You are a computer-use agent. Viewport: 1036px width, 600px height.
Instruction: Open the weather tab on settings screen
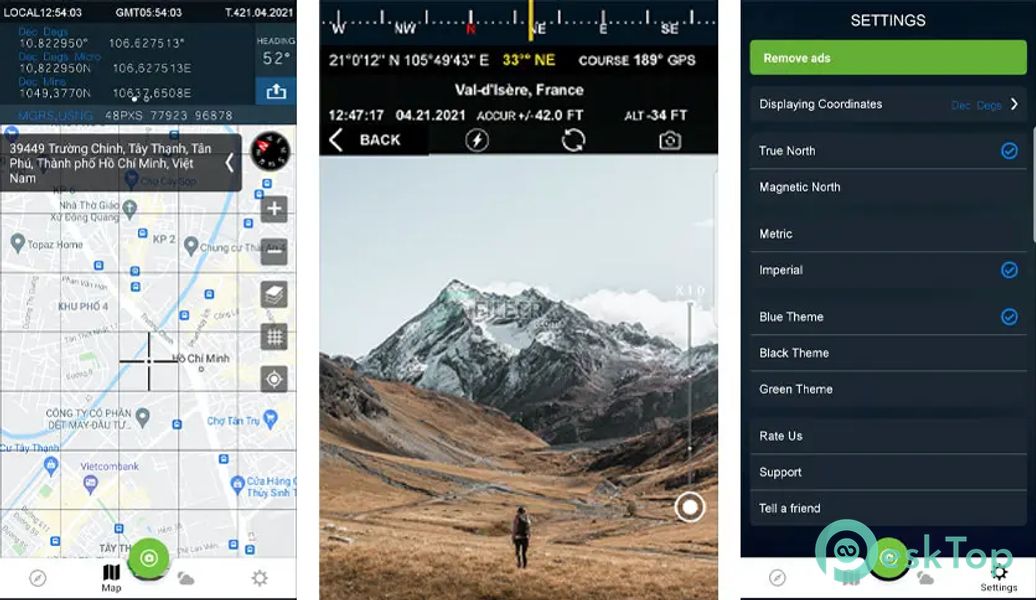click(x=926, y=579)
